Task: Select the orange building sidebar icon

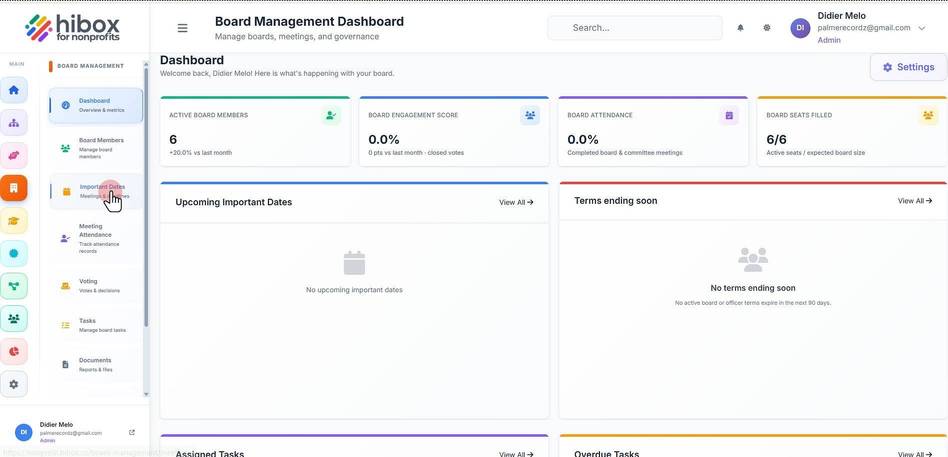Action: tap(14, 188)
